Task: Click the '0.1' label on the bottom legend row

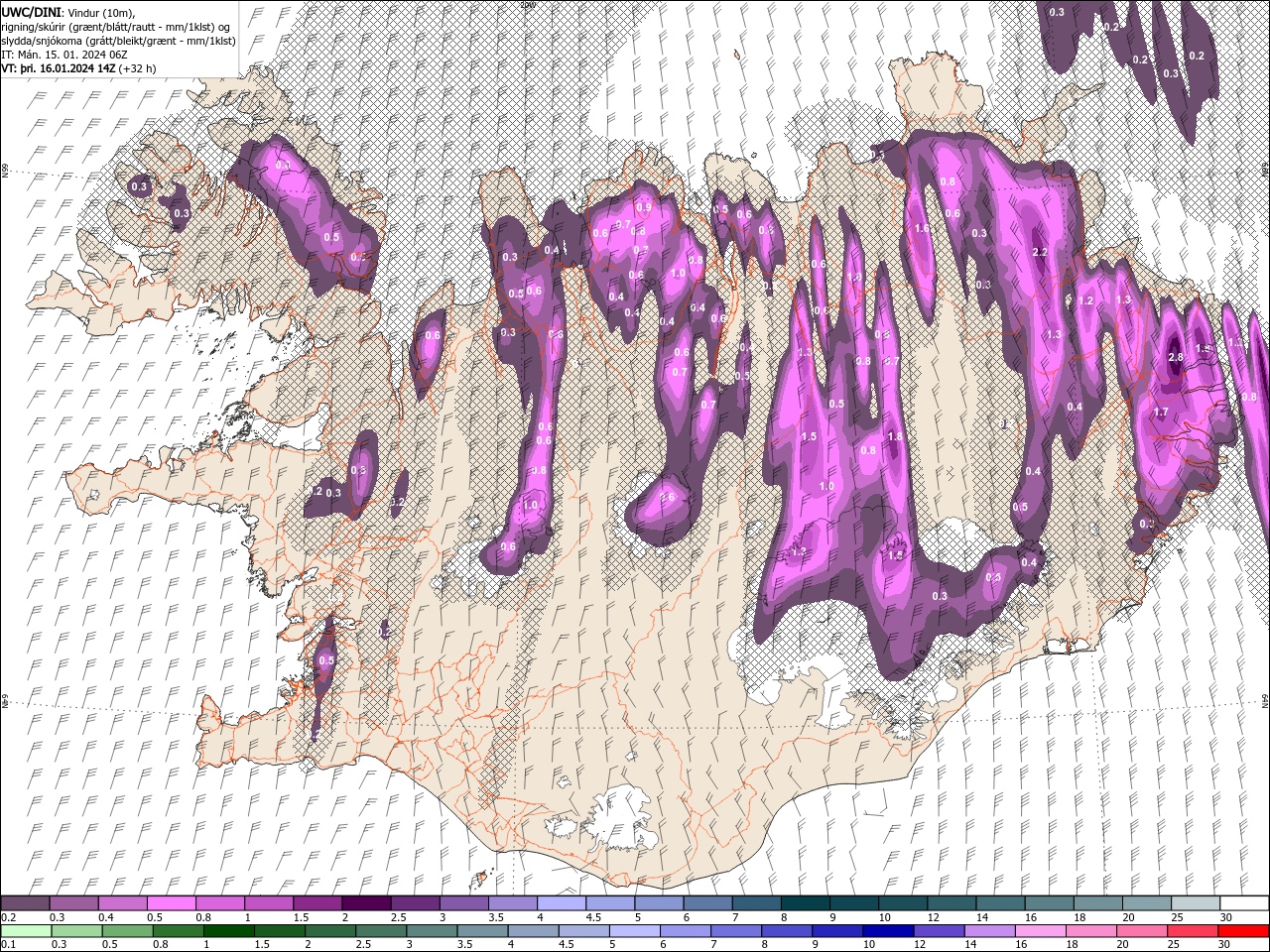Action: point(7,945)
